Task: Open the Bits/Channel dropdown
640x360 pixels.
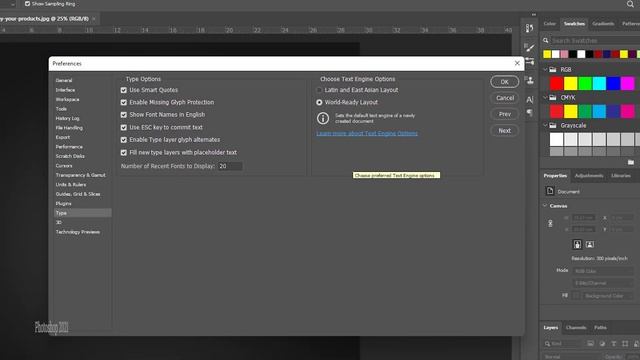Action: [x=603, y=283]
